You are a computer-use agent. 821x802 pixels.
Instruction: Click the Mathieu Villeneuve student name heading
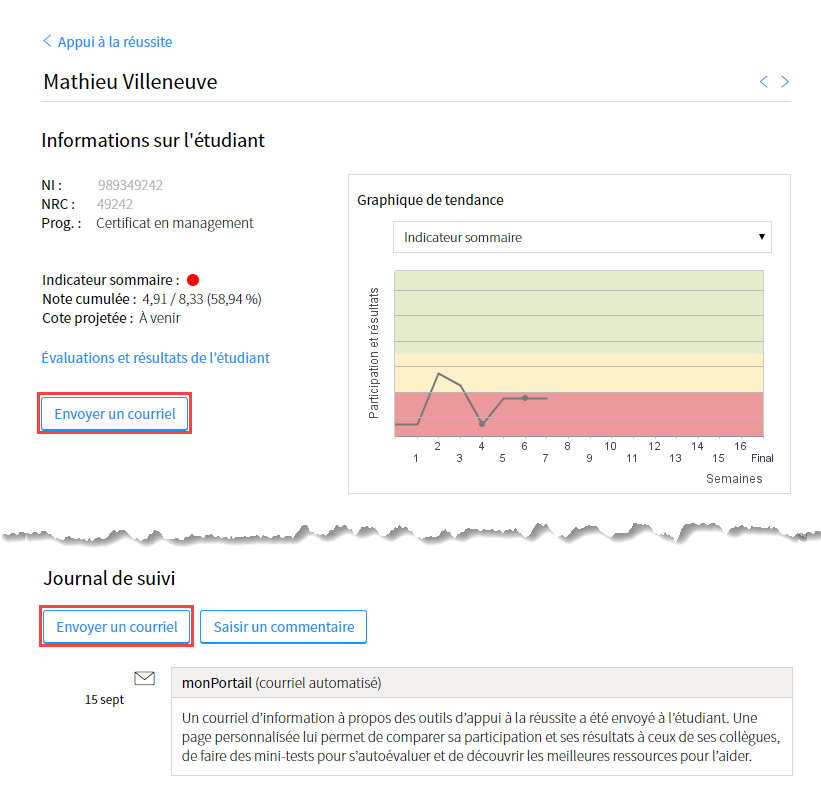pos(130,82)
